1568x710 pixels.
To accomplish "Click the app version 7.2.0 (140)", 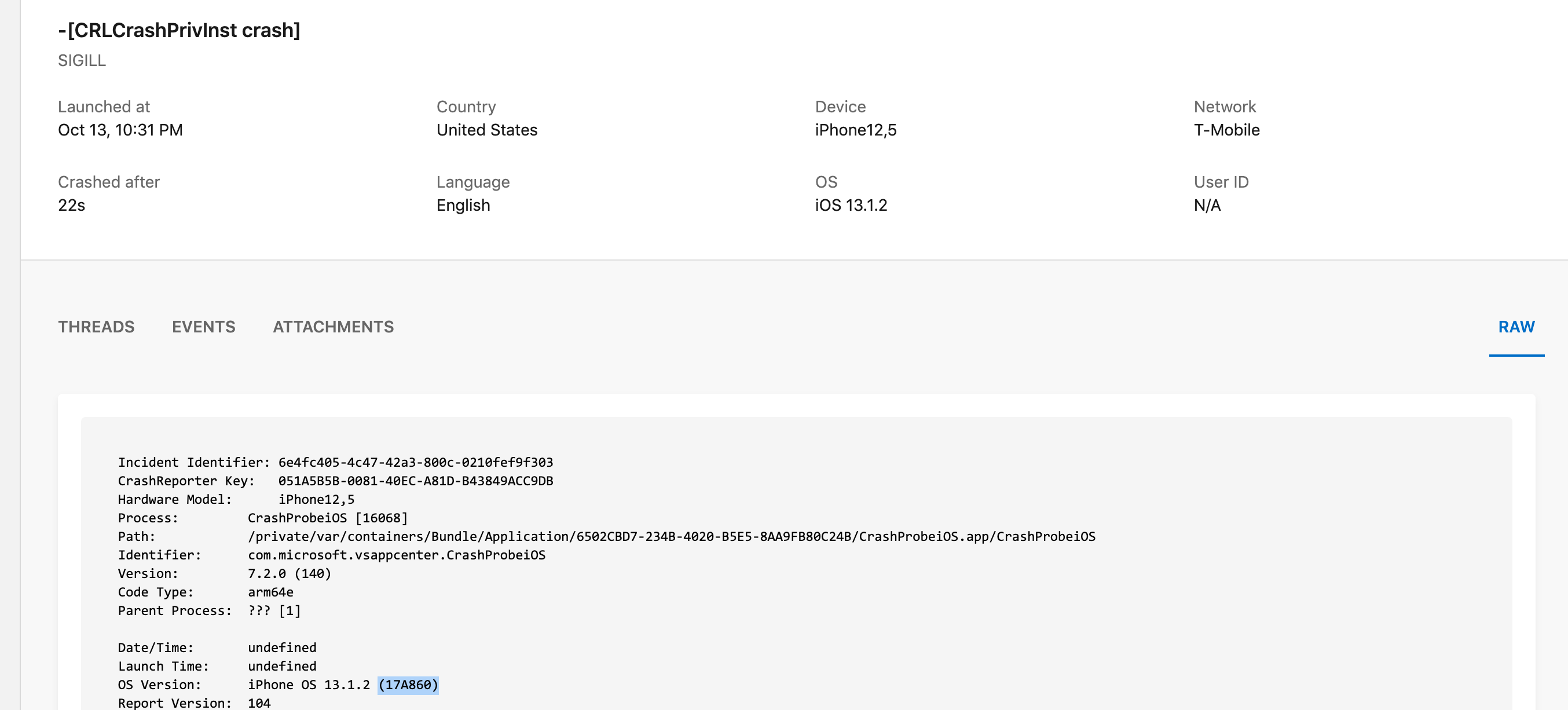I will click(x=289, y=573).
